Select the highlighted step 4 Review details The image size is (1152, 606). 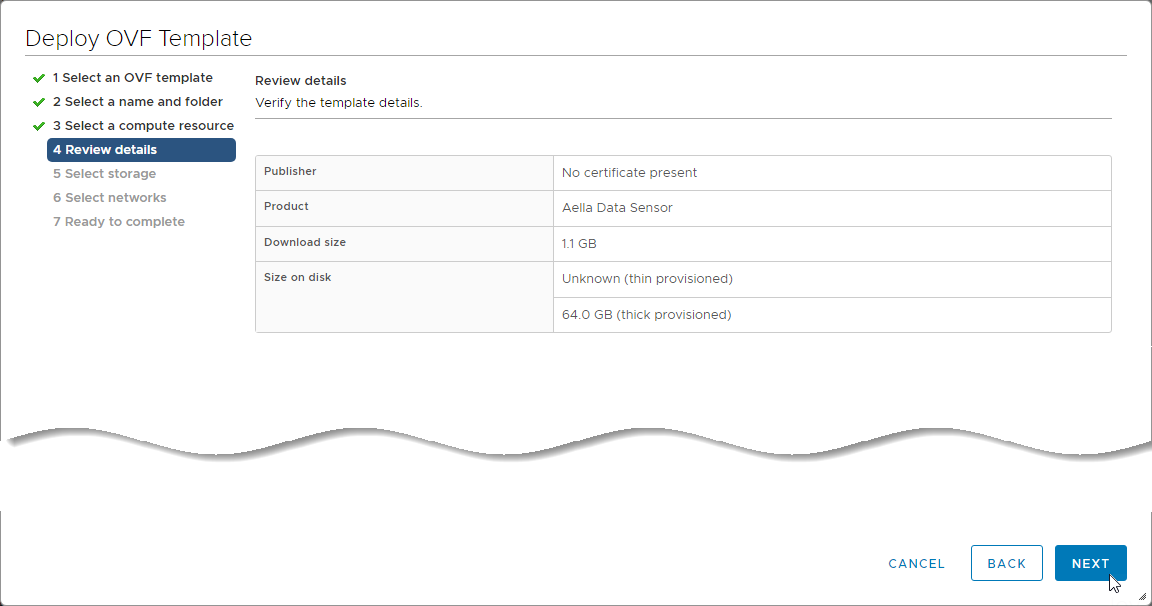pyautogui.click(x=141, y=150)
